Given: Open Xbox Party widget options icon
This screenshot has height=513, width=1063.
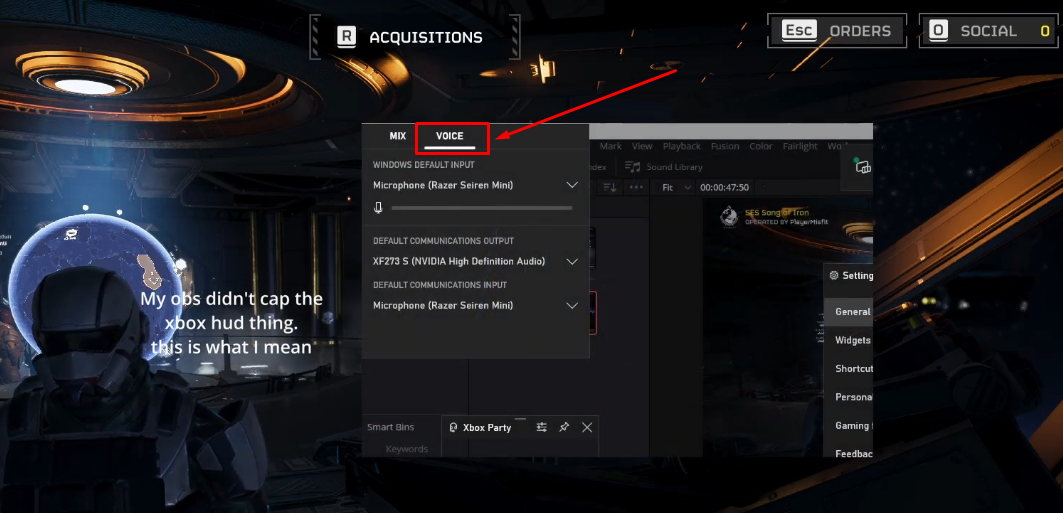Looking at the screenshot, I should pos(541,427).
